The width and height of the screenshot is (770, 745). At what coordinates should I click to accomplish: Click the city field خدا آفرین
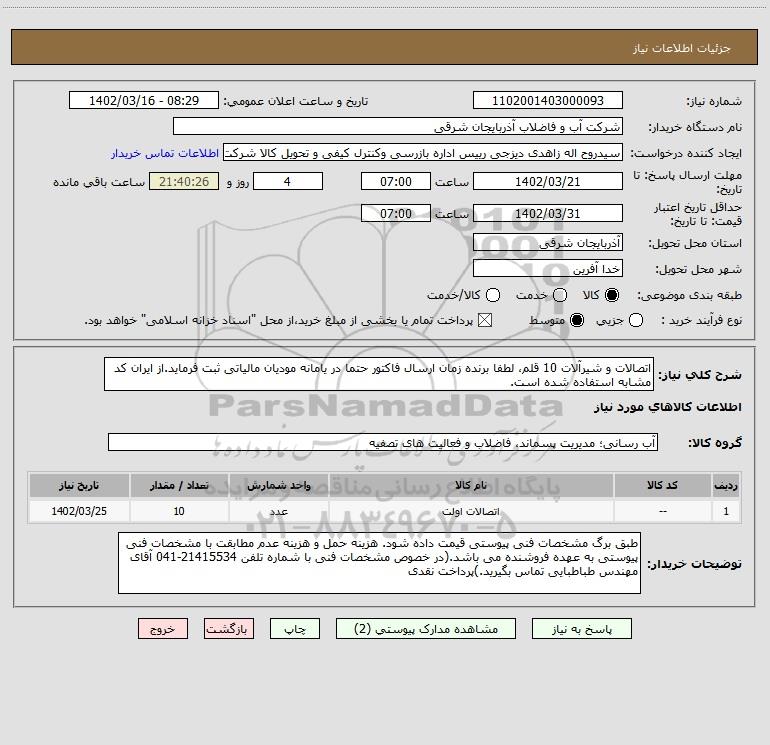(x=548, y=268)
